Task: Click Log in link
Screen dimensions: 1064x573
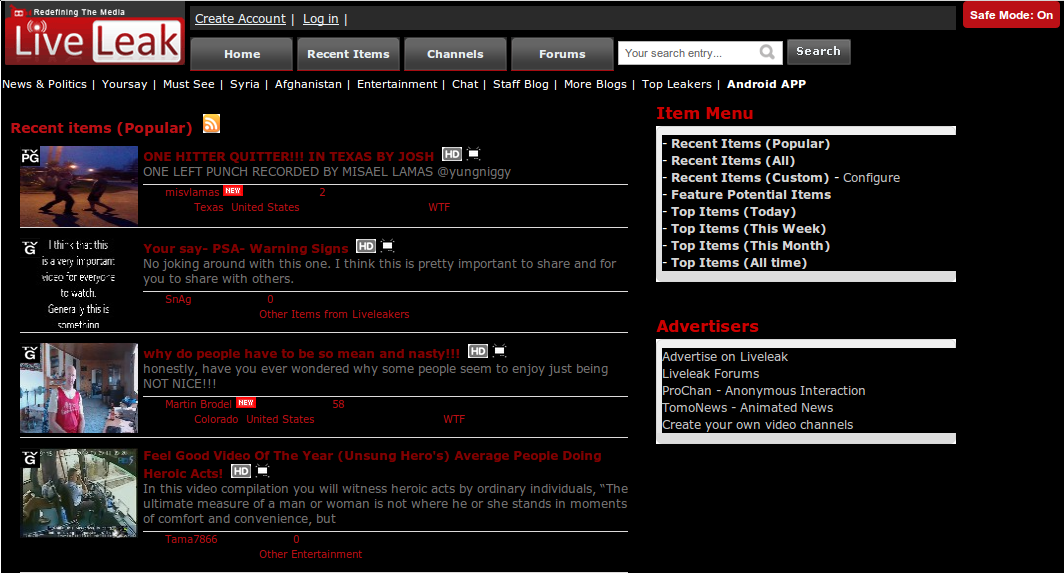Action: click(x=320, y=19)
